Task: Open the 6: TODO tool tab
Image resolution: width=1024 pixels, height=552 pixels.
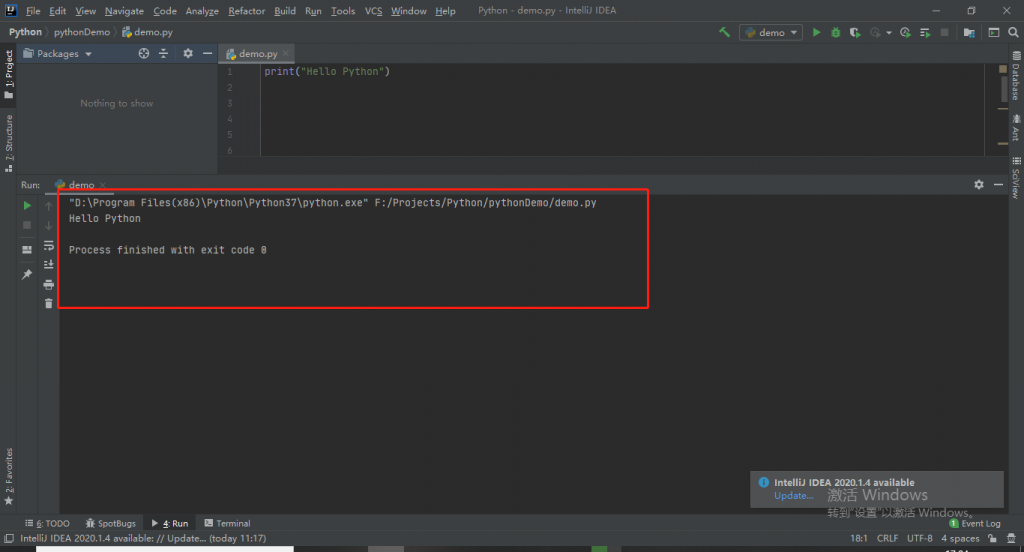Action: click(x=47, y=523)
